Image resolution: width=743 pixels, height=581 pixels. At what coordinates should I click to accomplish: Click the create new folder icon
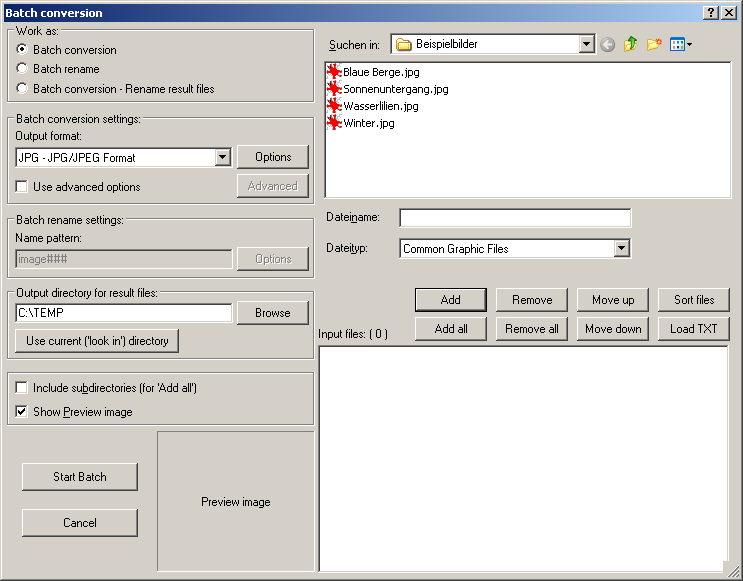pyautogui.click(x=654, y=45)
